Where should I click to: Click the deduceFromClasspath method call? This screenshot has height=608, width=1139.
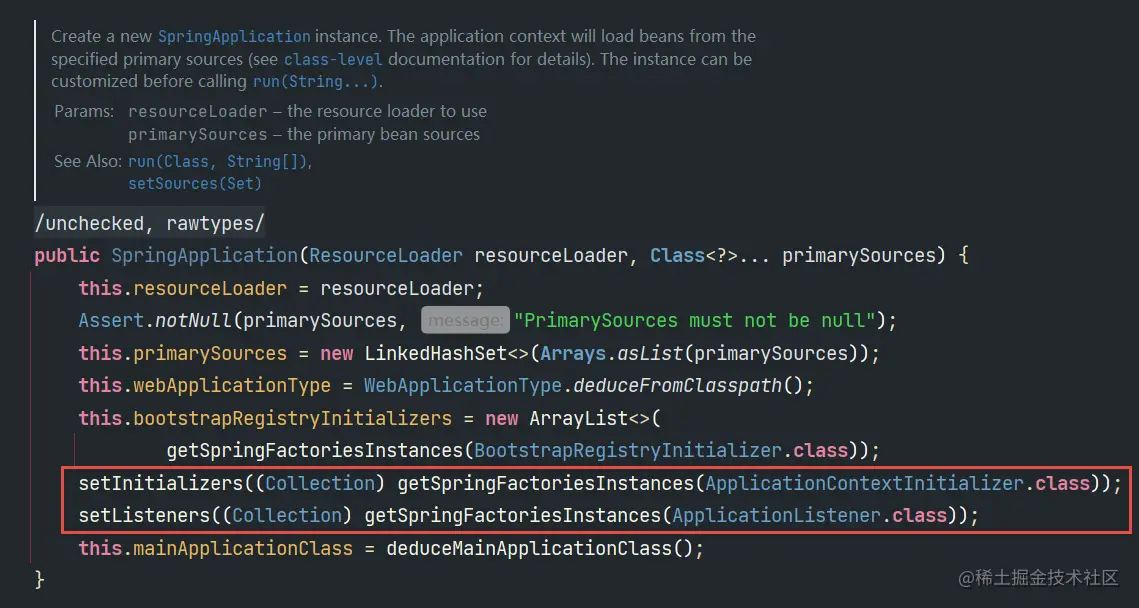coord(677,385)
